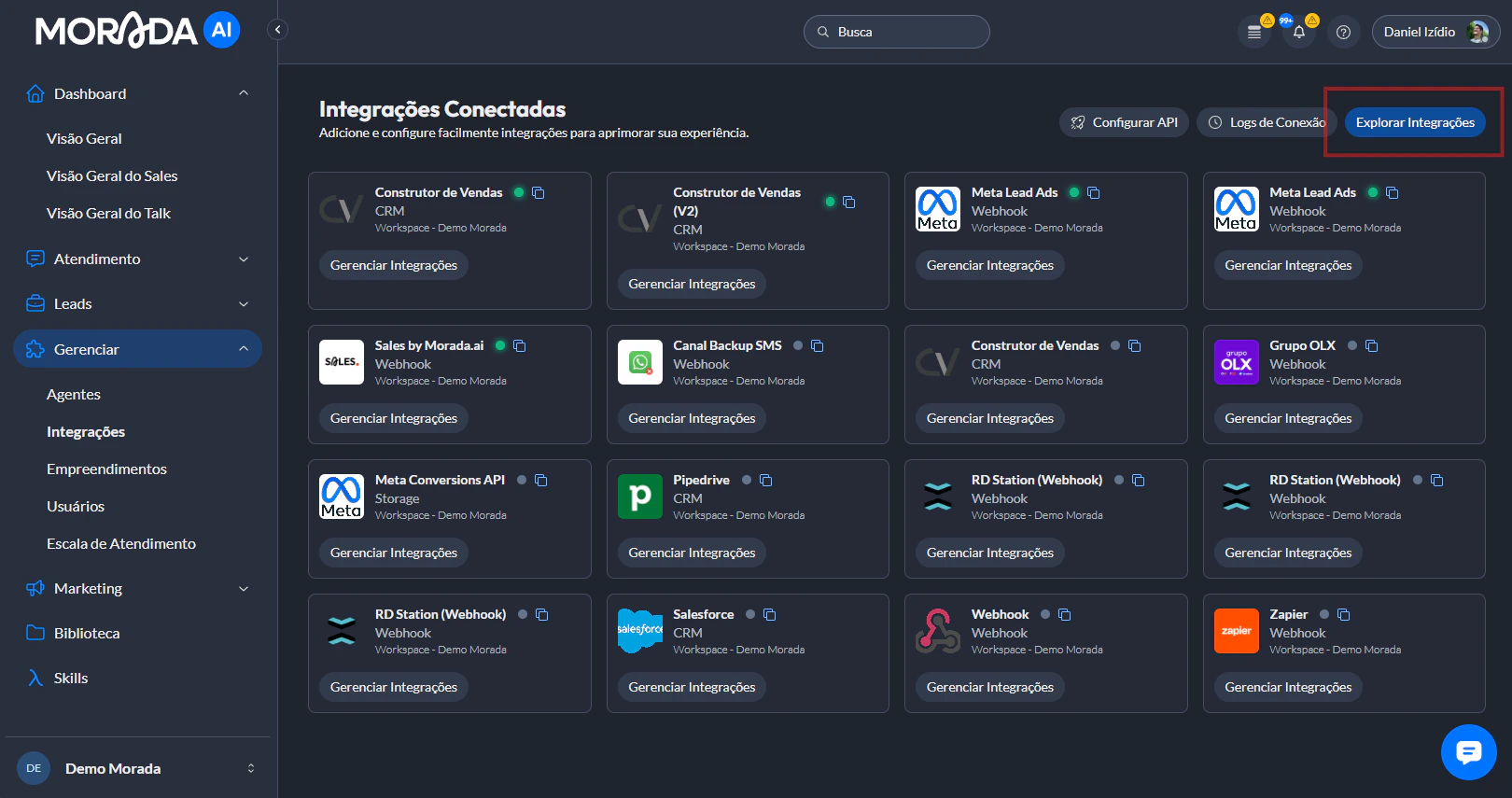Click copy icon beside Grupo OLX
Image resolution: width=1512 pixels, height=798 pixels.
(1372, 345)
